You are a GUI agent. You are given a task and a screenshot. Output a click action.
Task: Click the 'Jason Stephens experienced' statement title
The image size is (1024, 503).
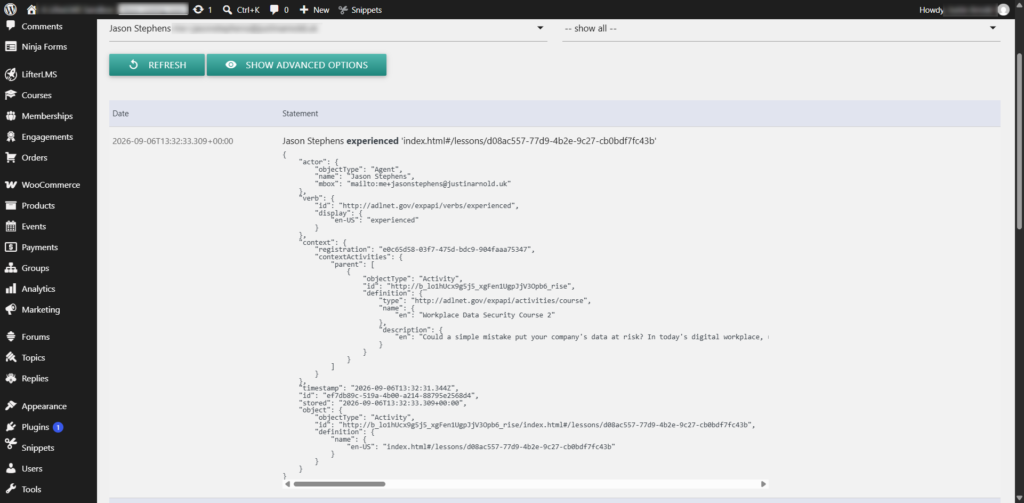(x=469, y=141)
